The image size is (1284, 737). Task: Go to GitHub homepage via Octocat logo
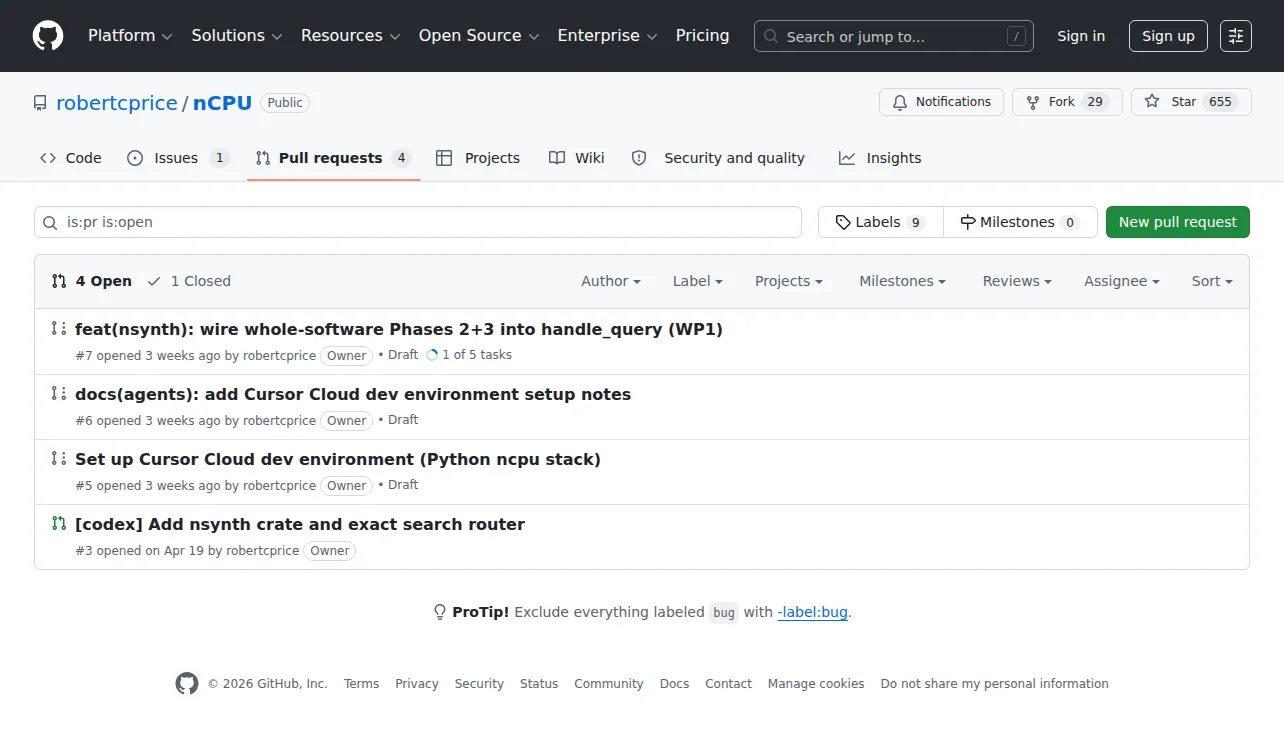click(x=48, y=36)
